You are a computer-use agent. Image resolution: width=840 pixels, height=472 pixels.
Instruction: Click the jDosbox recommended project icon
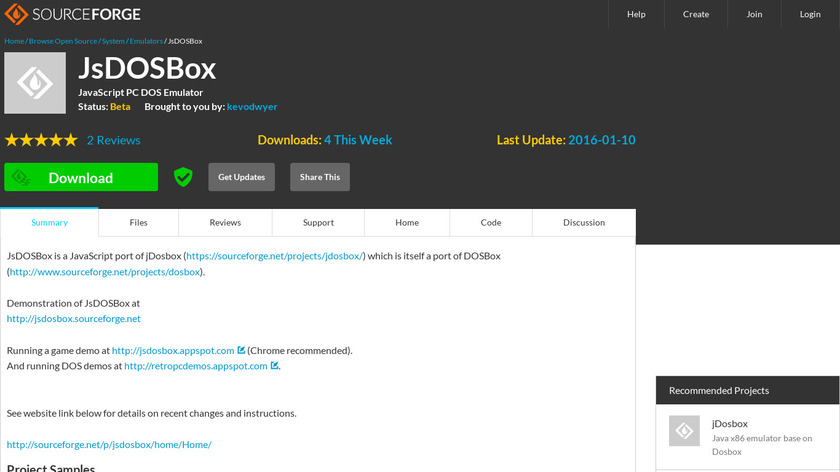(684, 431)
